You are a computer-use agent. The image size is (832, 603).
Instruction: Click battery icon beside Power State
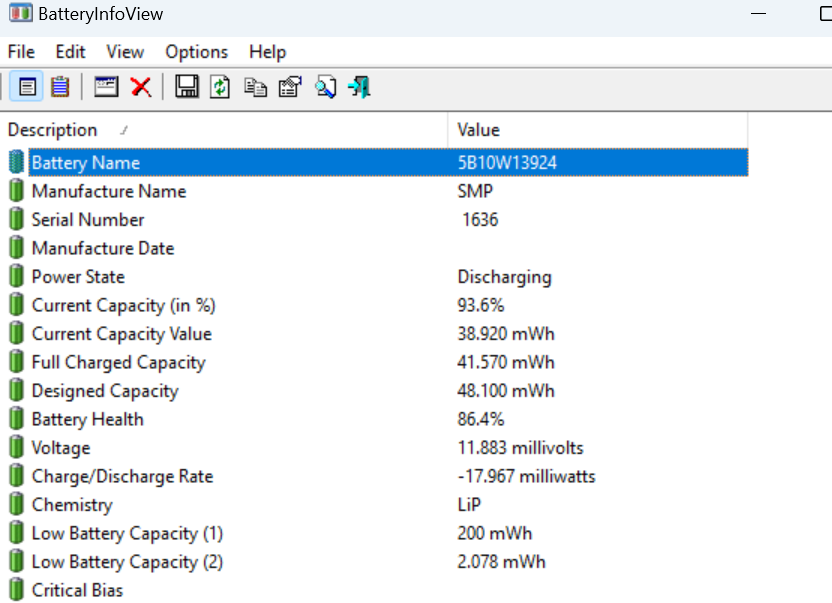point(16,275)
